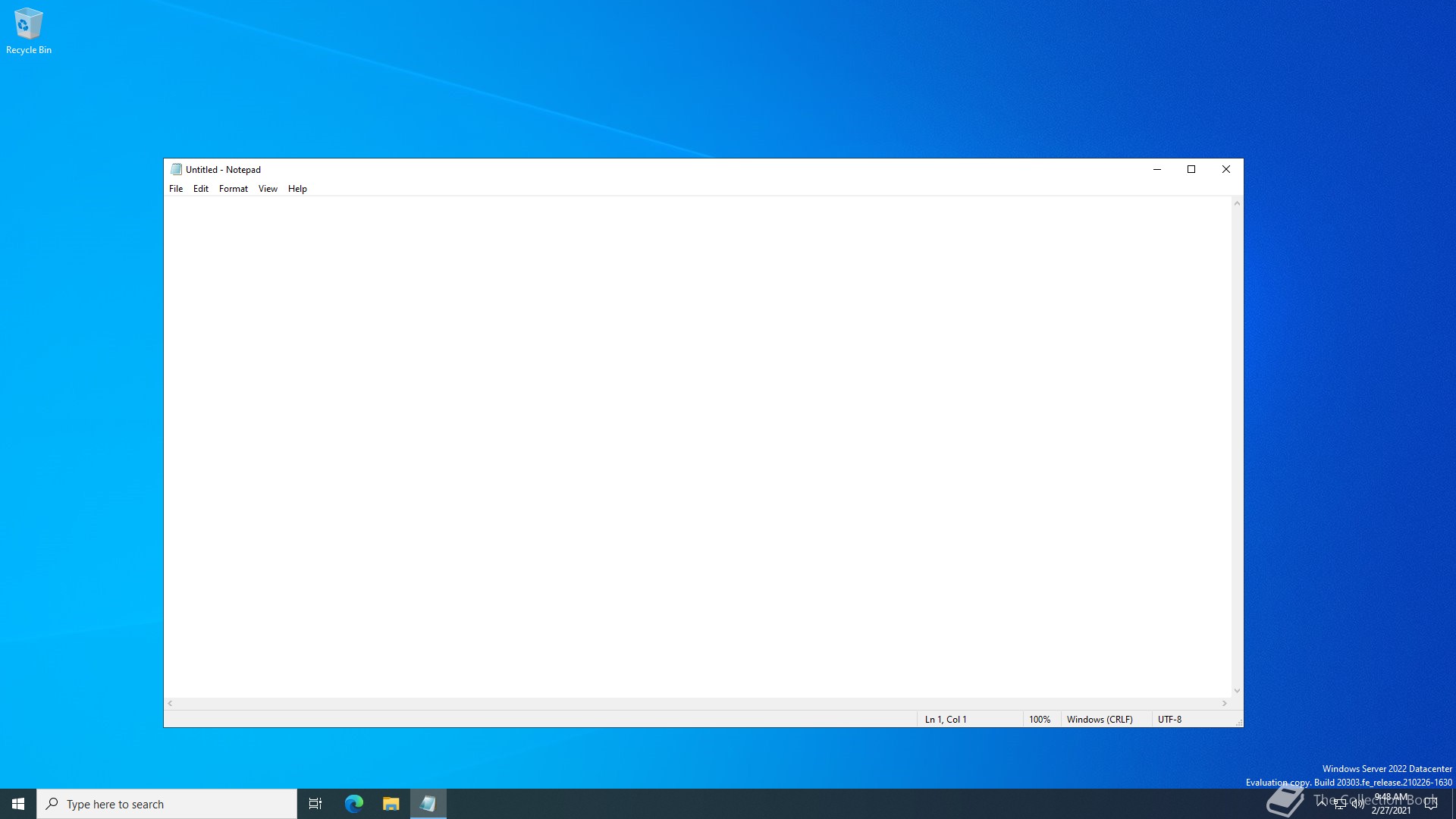
Task: Click the Notepad icon in title bar
Action: point(176,169)
